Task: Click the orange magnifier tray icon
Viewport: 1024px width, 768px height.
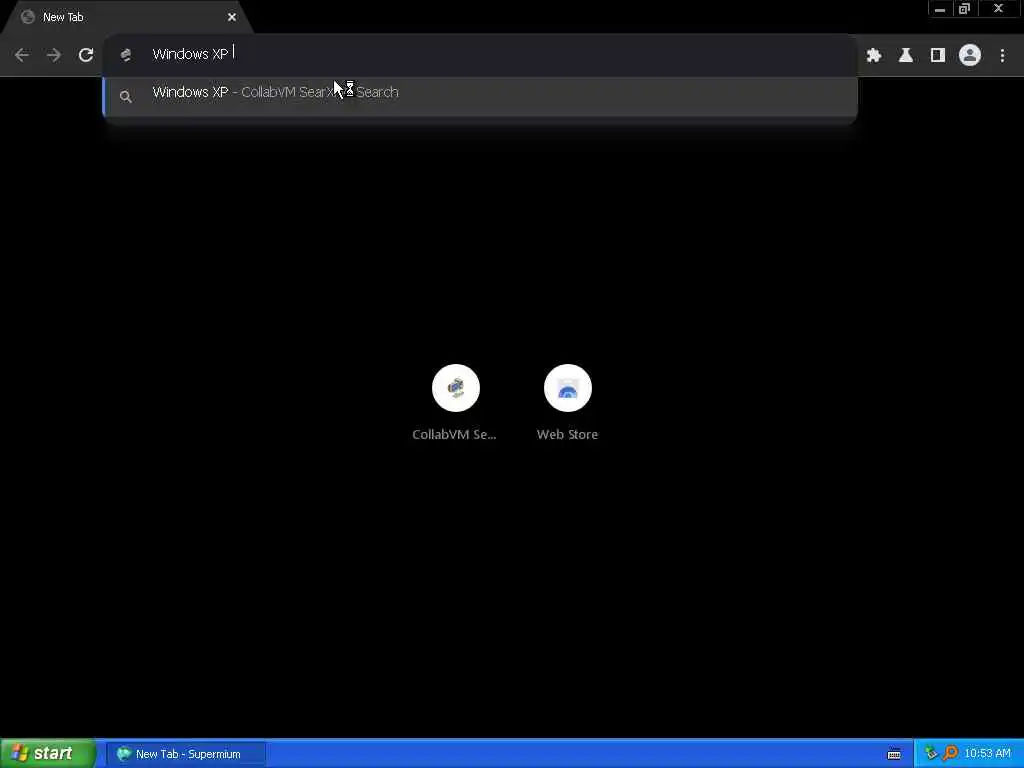Action: pyautogui.click(x=950, y=754)
